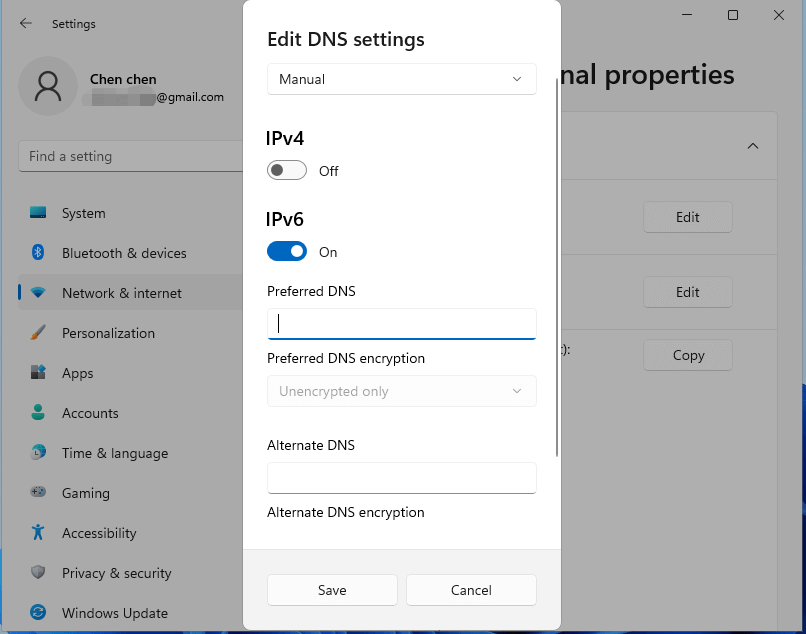The image size is (806, 634).
Task: Click the back arrow in Settings
Action: (26, 23)
